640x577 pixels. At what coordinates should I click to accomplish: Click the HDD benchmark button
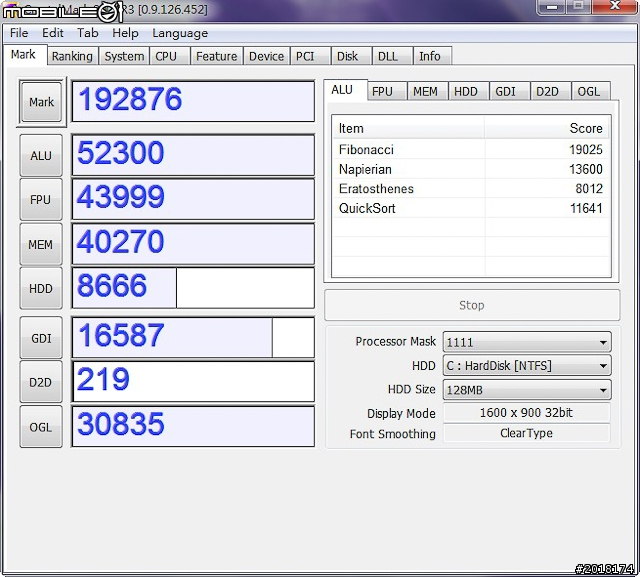41,289
